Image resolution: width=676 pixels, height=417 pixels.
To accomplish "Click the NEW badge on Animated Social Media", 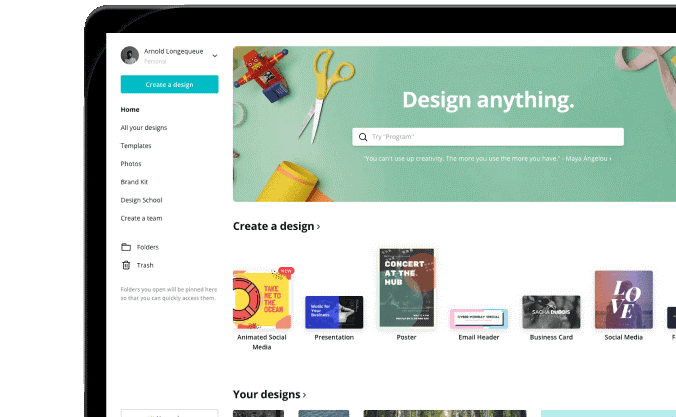I will pyautogui.click(x=286, y=271).
